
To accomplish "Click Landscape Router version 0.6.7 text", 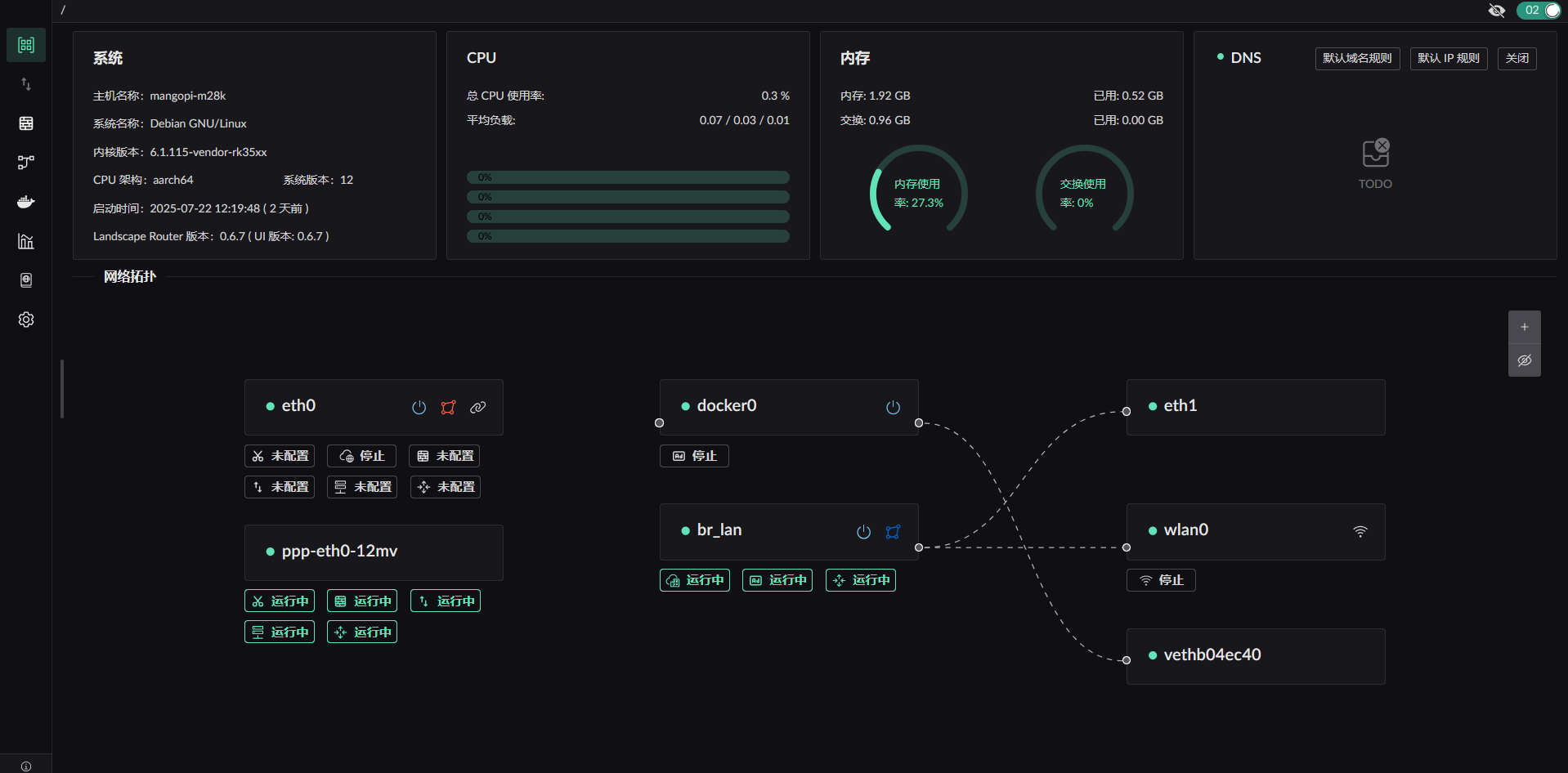I will pos(211,236).
